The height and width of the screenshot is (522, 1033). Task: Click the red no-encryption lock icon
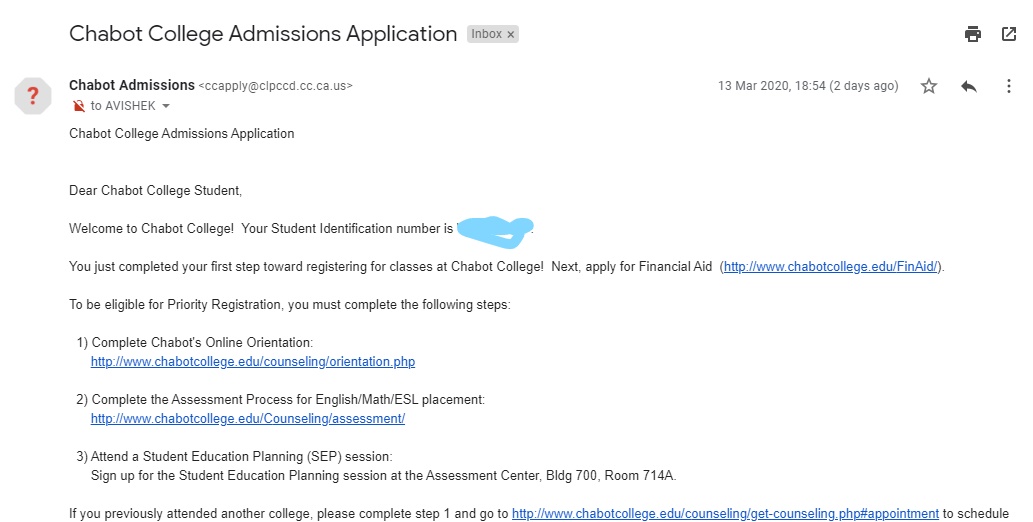pyautogui.click(x=79, y=106)
